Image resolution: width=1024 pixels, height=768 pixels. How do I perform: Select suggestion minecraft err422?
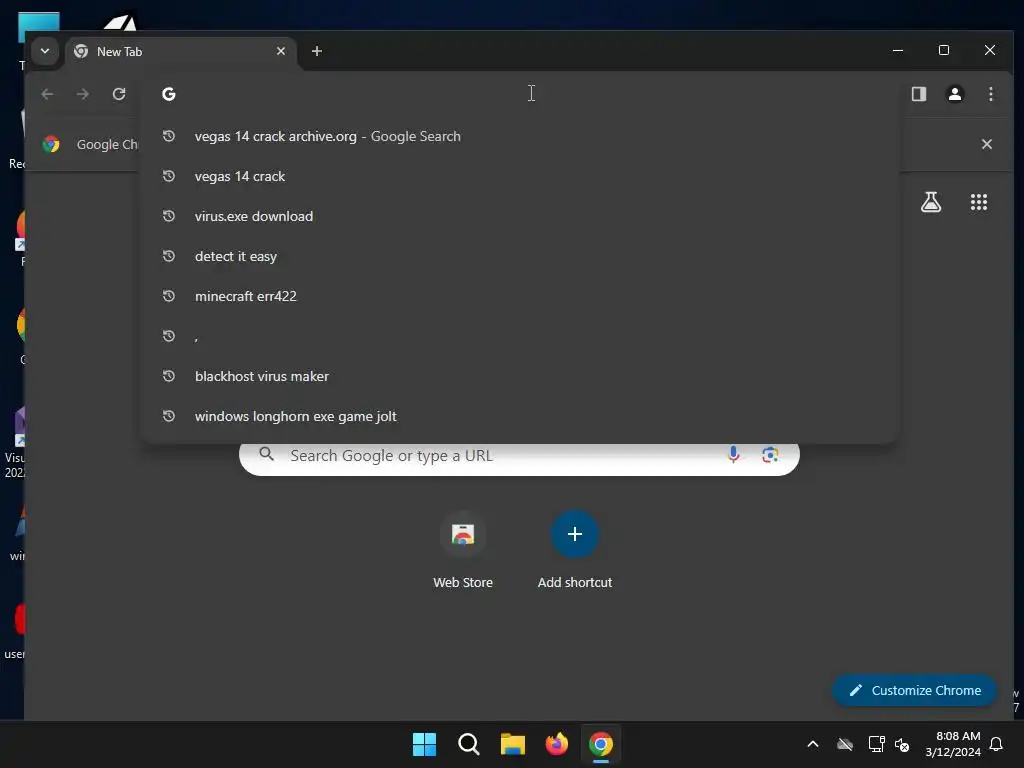click(x=520, y=296)
